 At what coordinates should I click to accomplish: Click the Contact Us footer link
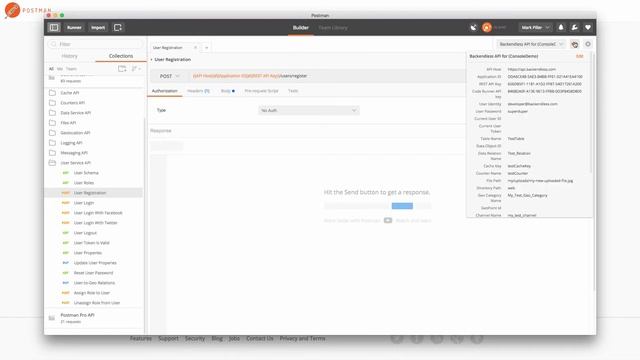pyautogui.click(x=260, y=338)
